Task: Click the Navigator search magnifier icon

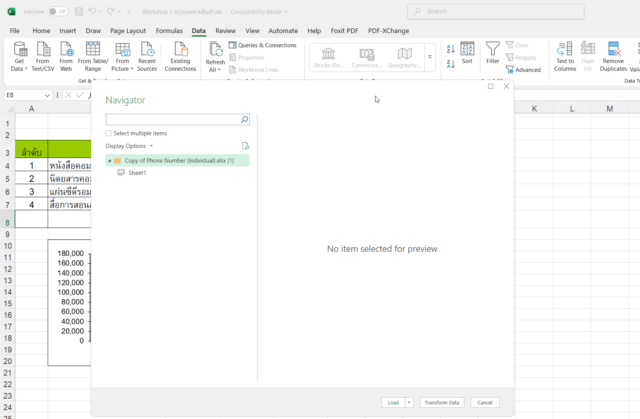Action: (x=244, y=120)
